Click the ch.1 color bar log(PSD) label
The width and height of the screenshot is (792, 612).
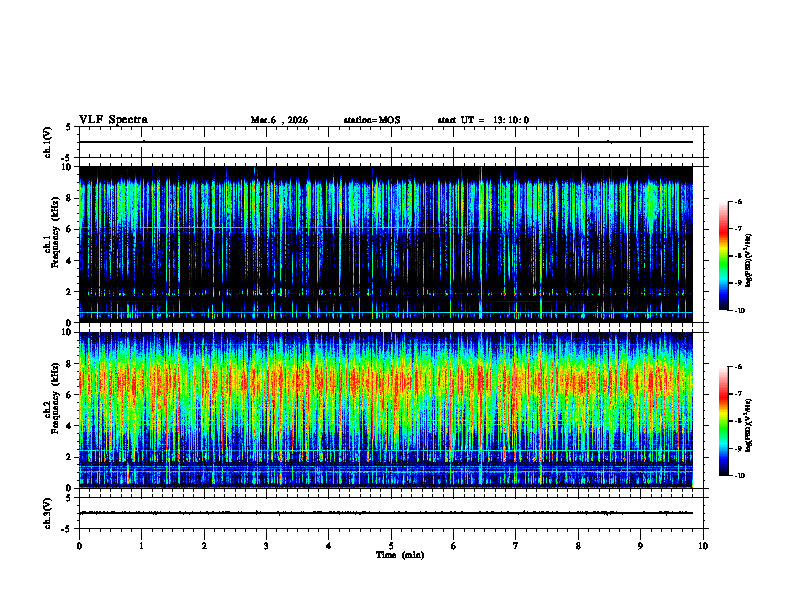point(750,261)
